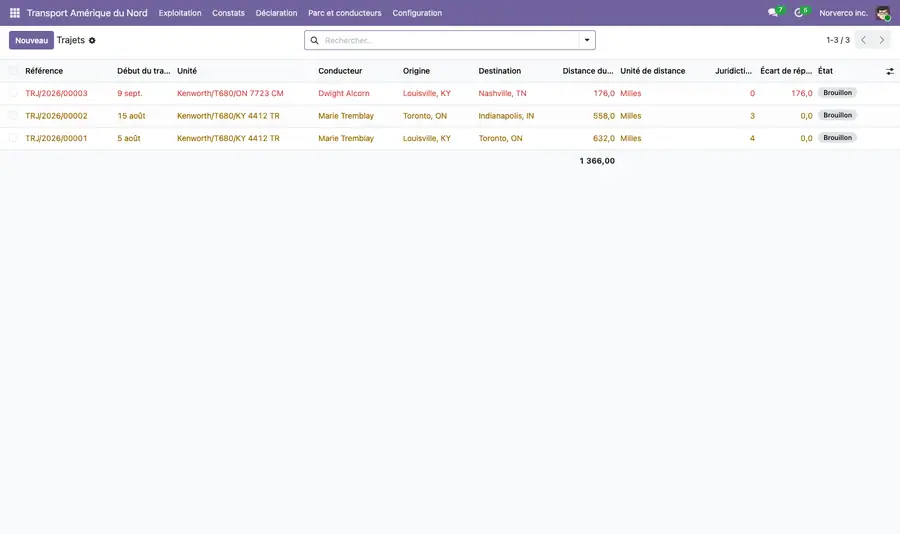This screenshot has height=534, width=900.
Task: Click the Nouveau button
Action: pyautogui.click(x=32, y=40)
